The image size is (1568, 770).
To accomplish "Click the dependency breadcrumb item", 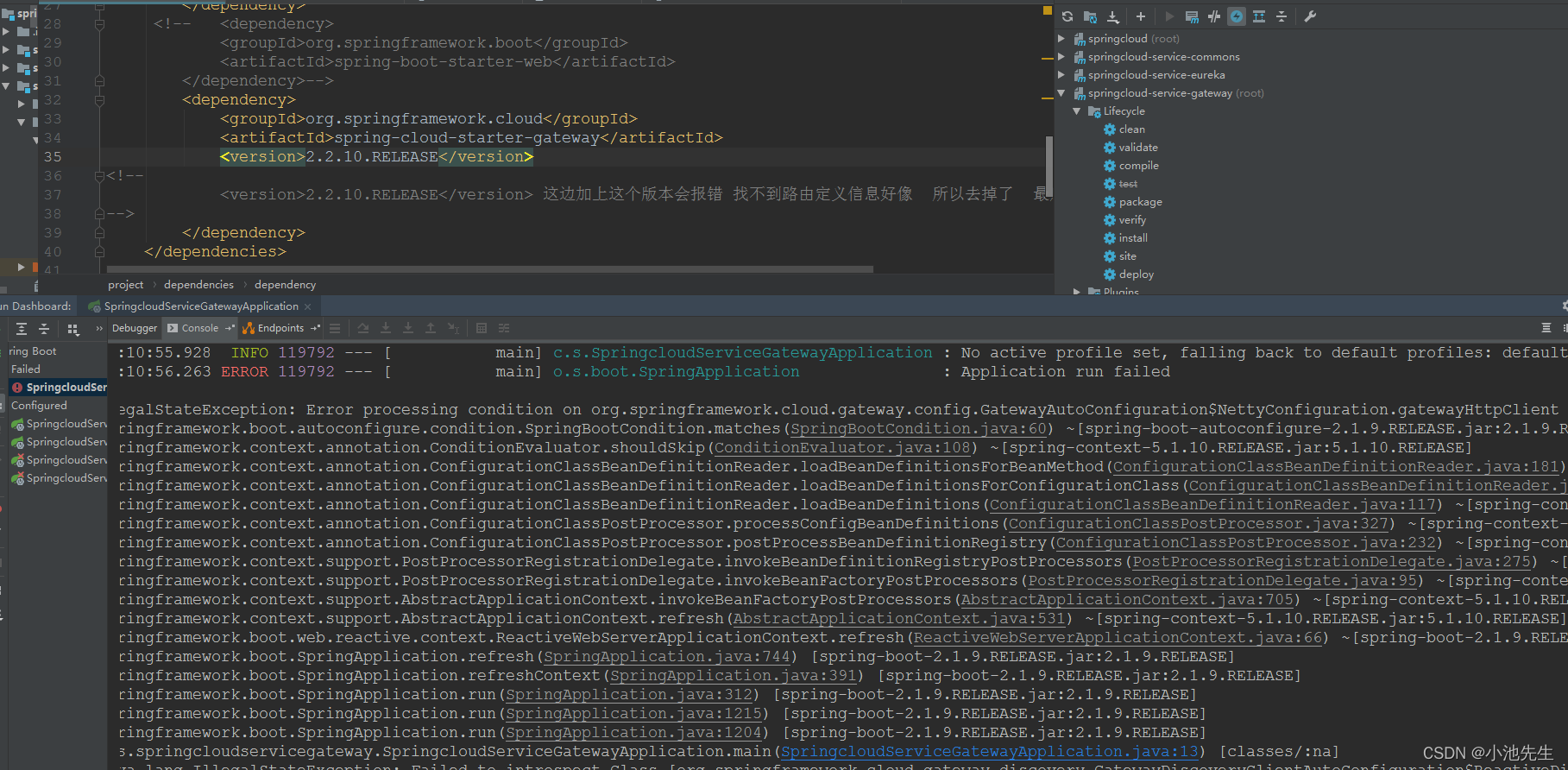I will tap(286, 285).
